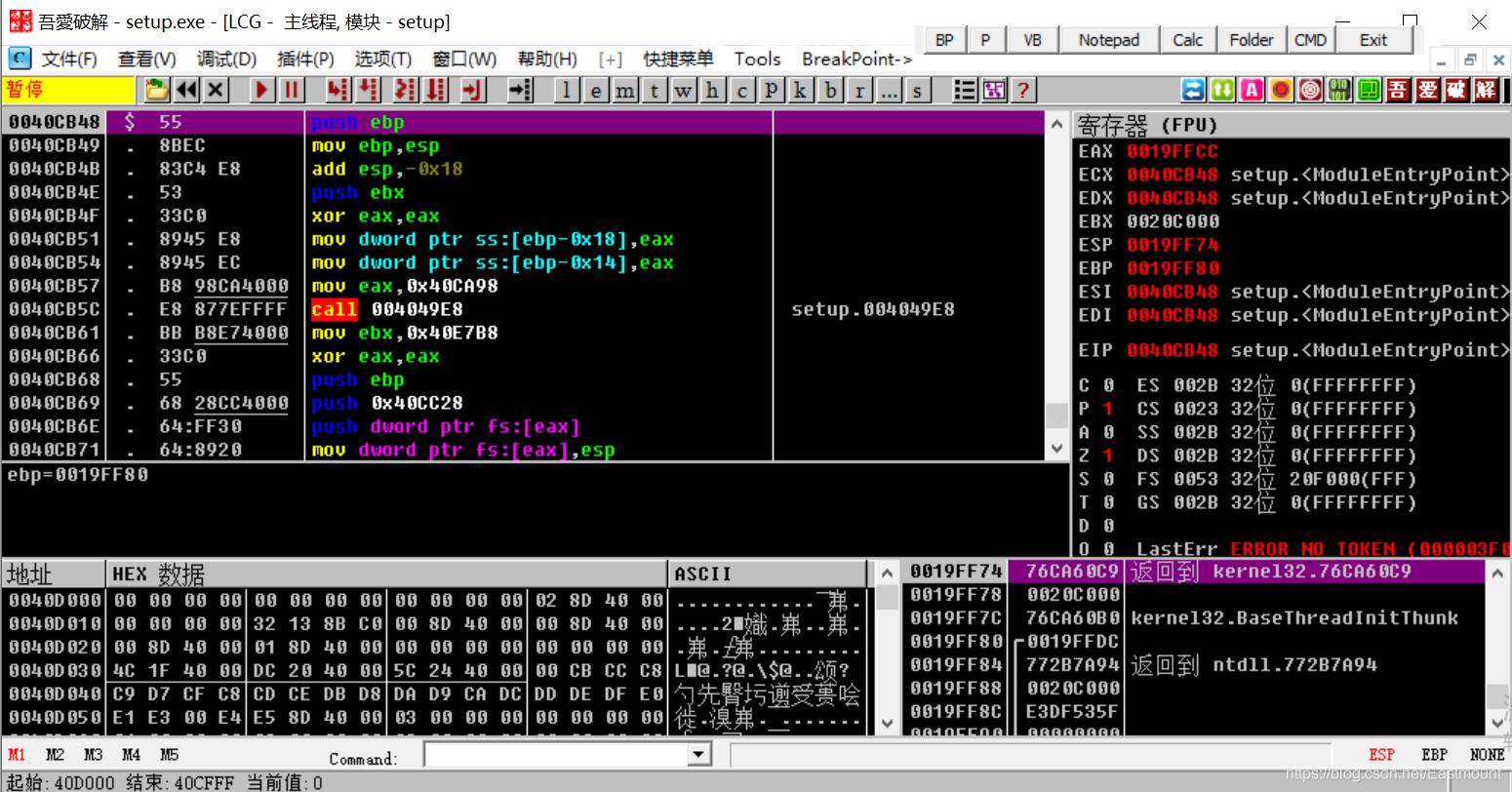
Task: Show memory map with the 'm' icon
Action: tap(625, 90)
